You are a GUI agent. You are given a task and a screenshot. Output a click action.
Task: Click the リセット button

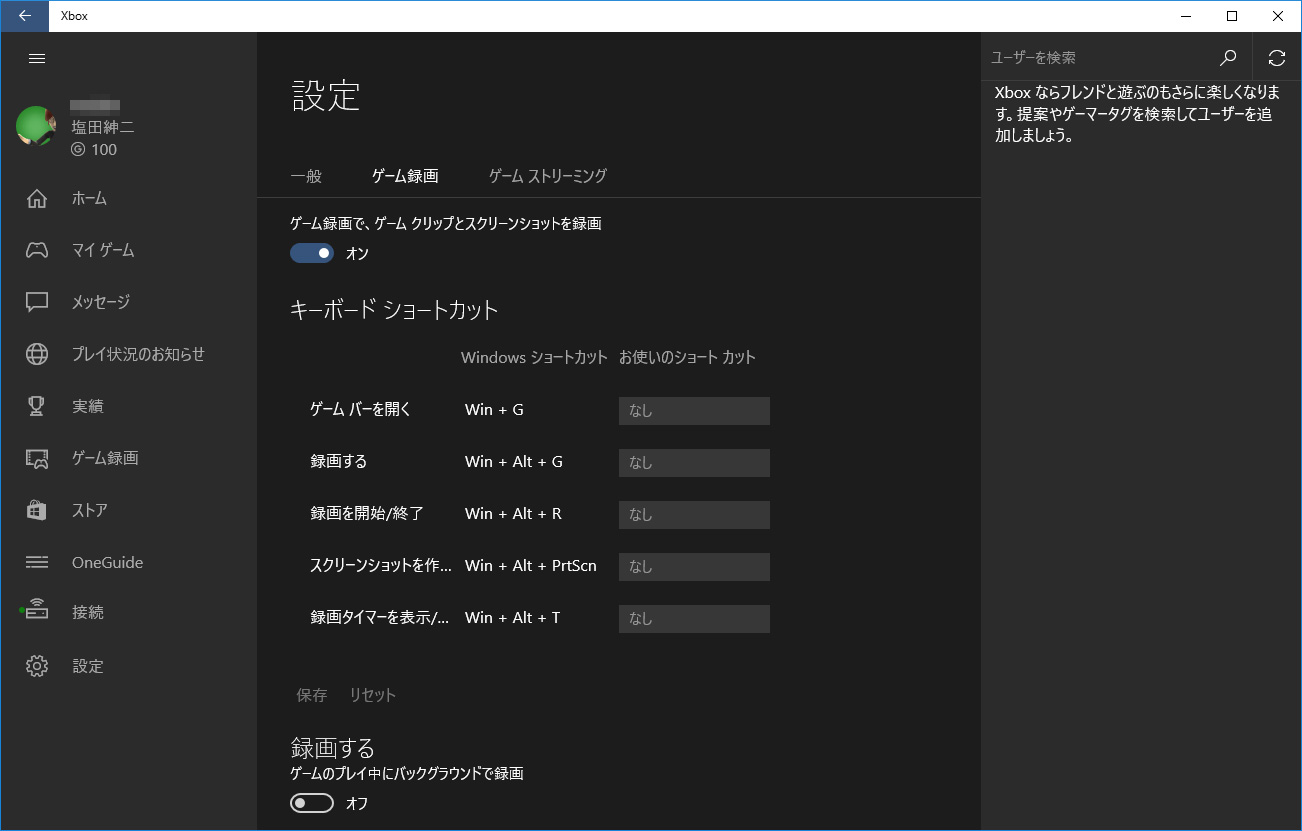pyautogui.click(x=373, y=695)
